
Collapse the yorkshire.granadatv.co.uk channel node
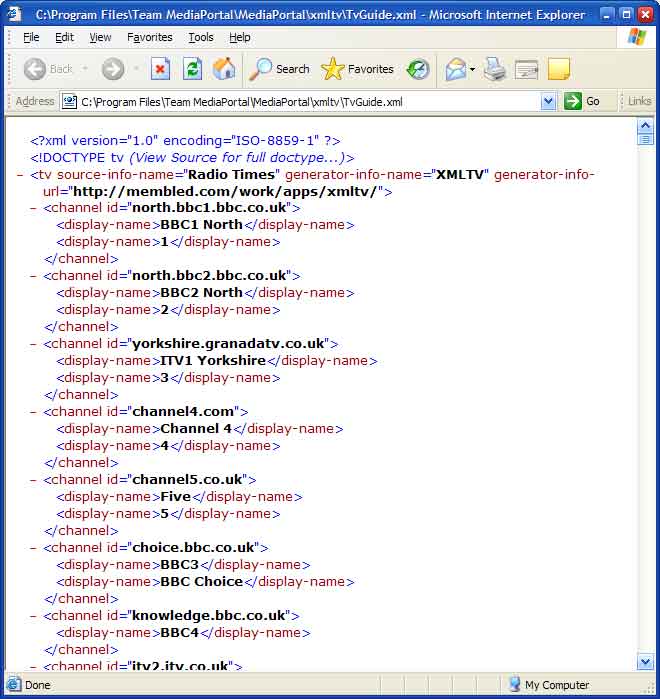click(33, 344)
